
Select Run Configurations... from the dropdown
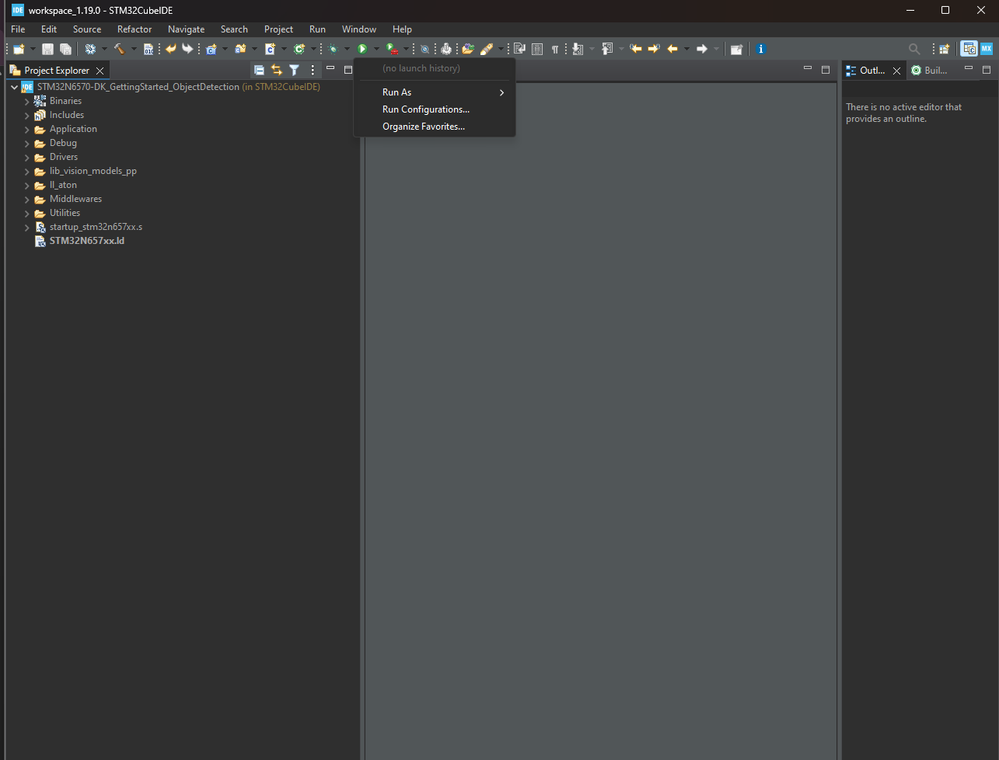click(425, 109)
